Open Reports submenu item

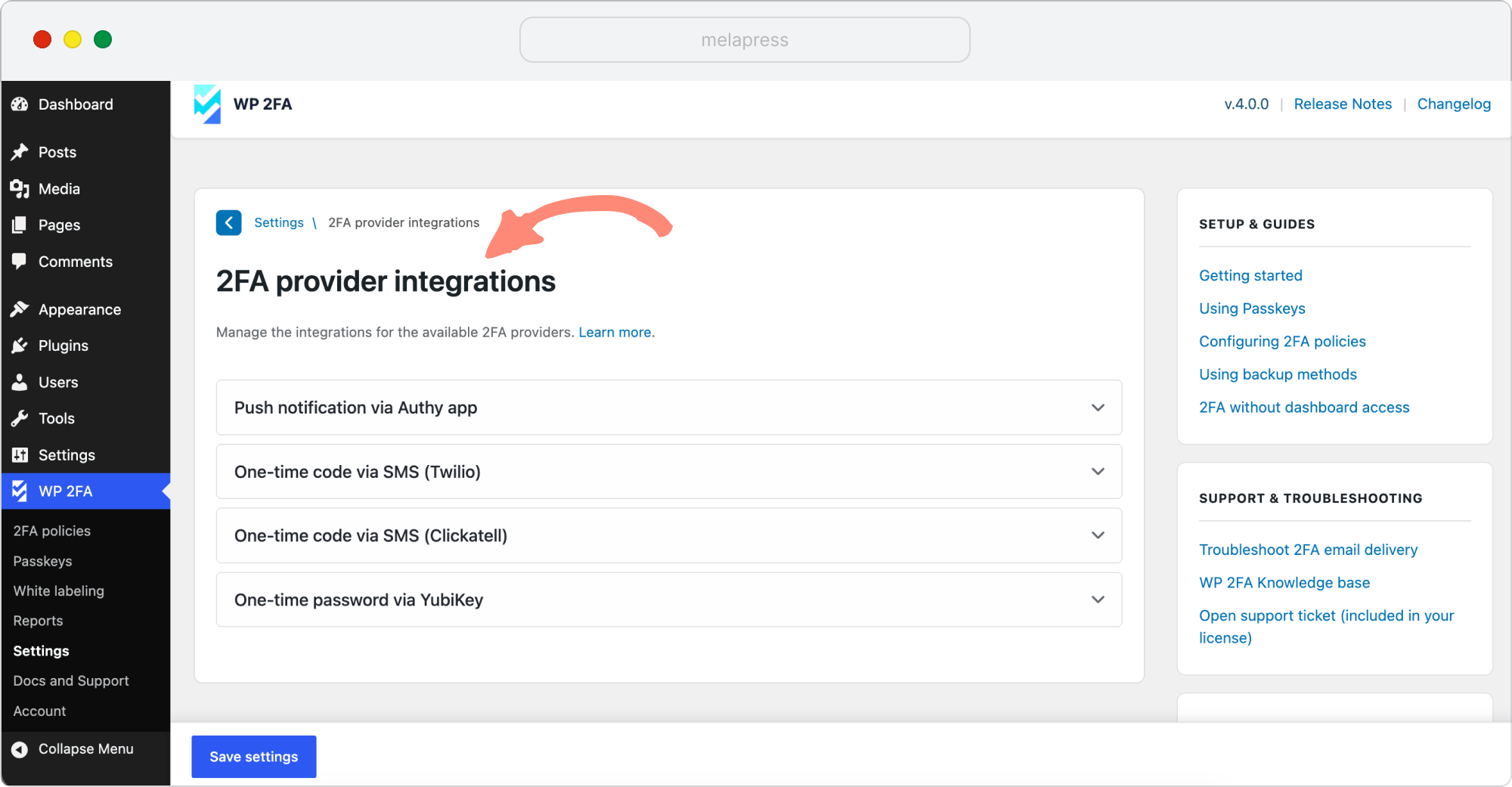pos(38,621)
